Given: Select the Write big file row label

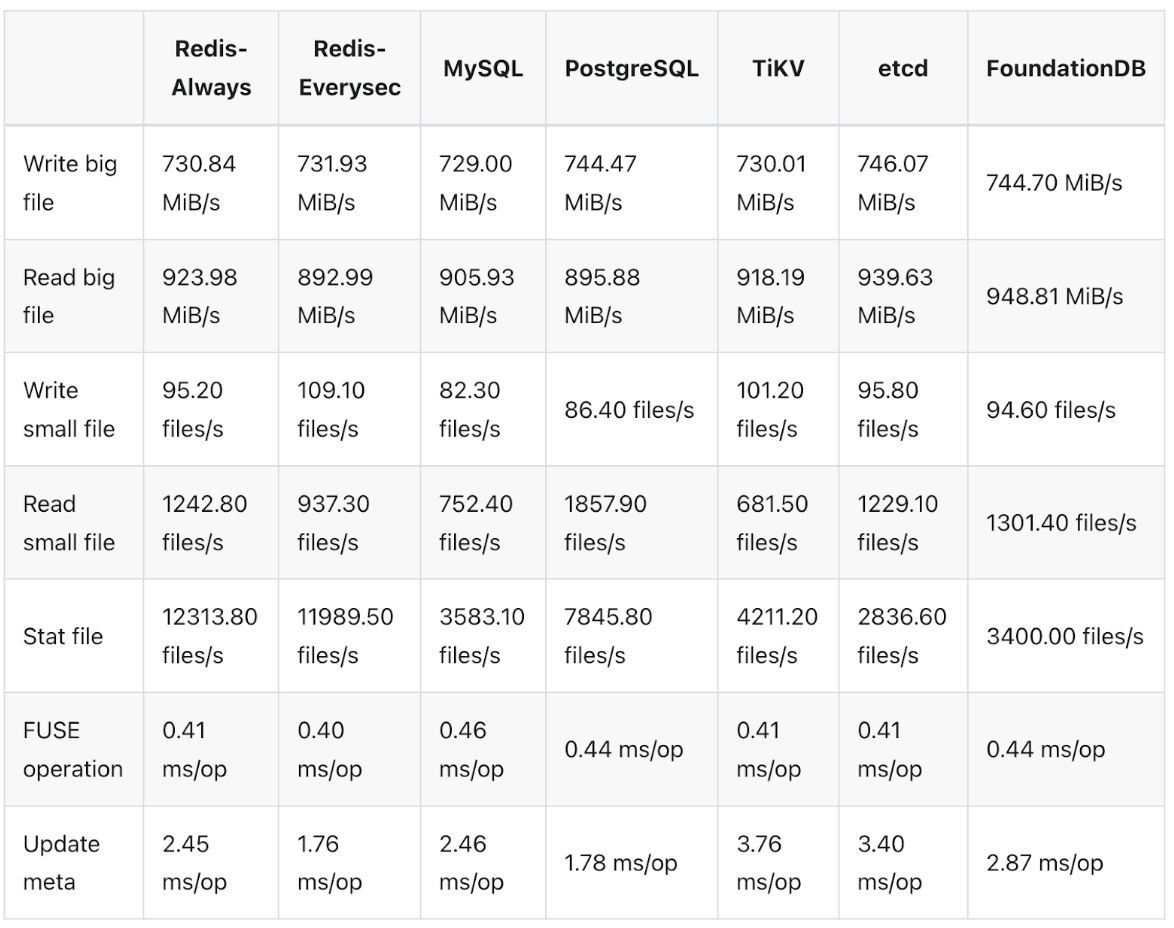Looking at the screenshot, I should tap(70, 183).
